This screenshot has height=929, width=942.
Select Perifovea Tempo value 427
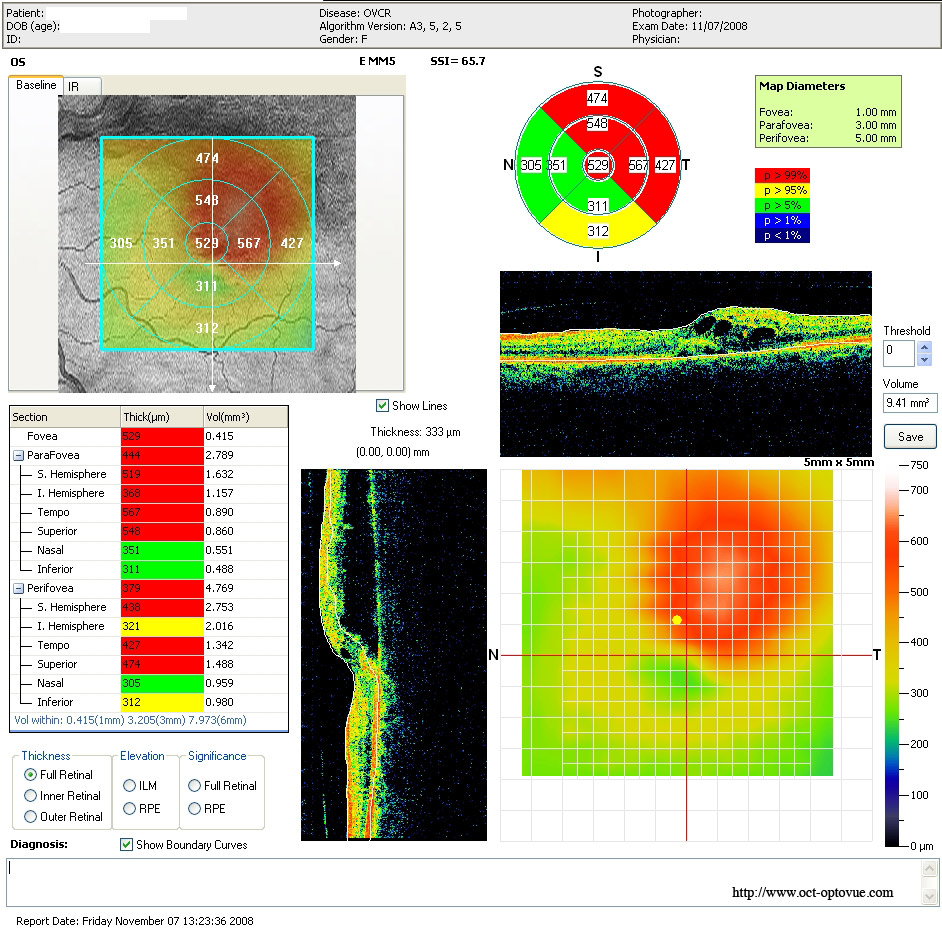162,645
